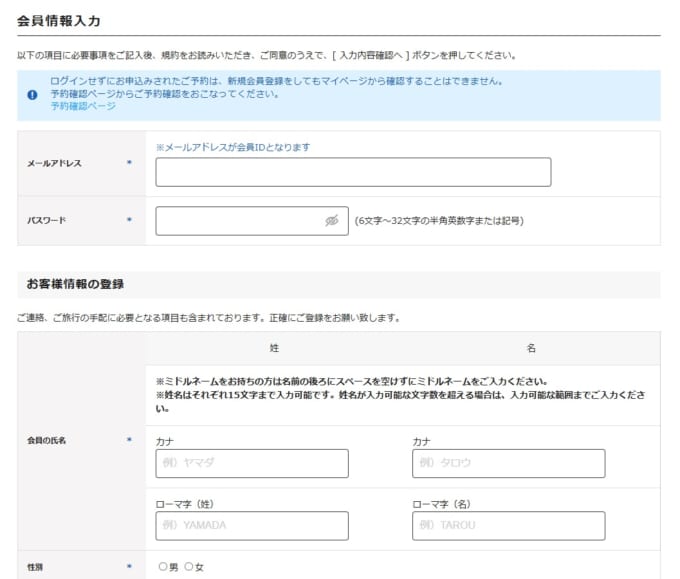The width and height of the screenshot is (680, 579).
Task: Click the カナ surname field with ヤマダ placeholder
Action: 252,464
